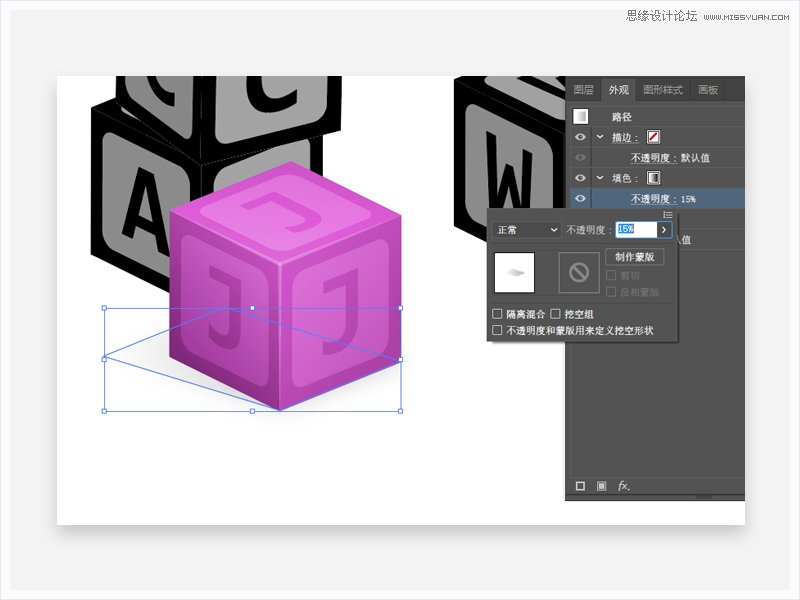Click the 制作蒙版 button

(x=635, y=257)
